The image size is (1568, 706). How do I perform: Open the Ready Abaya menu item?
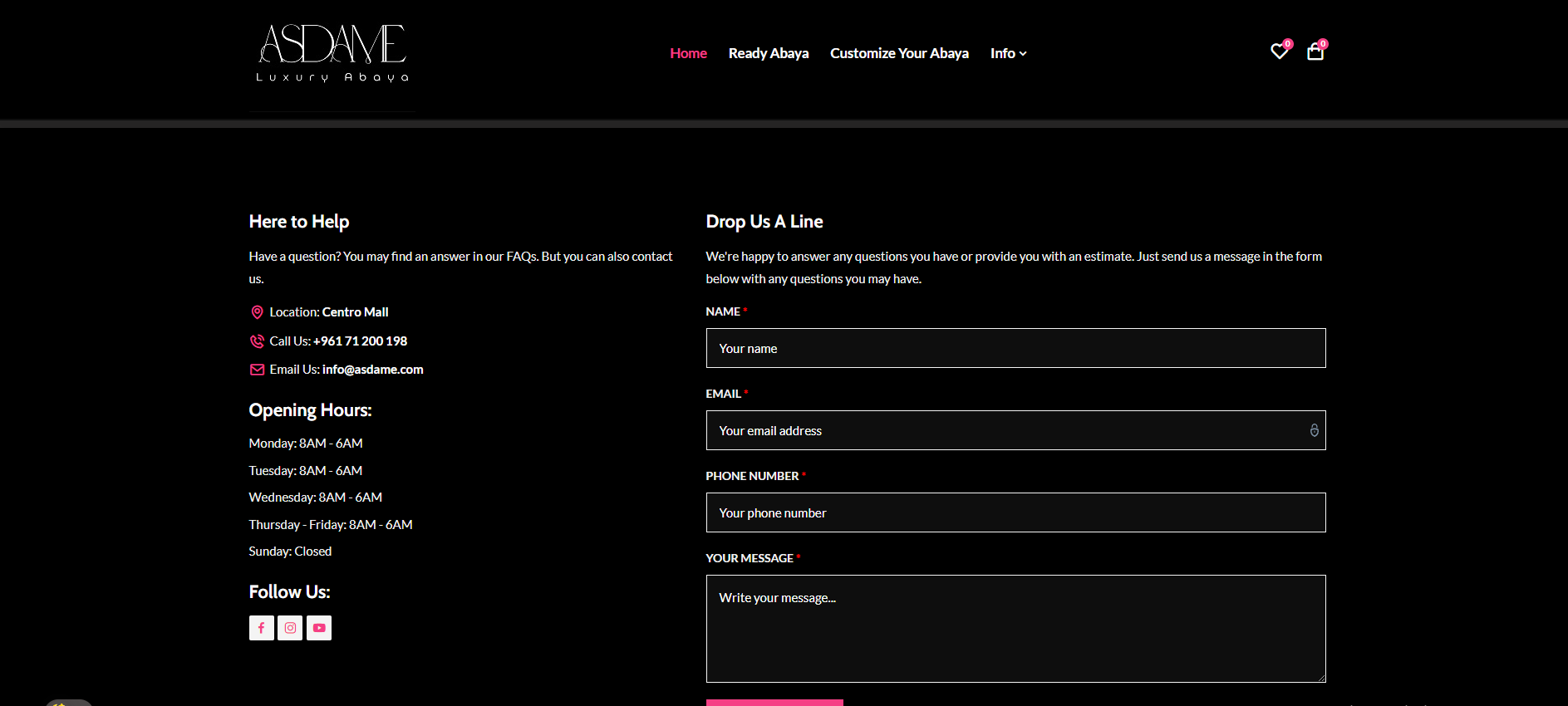coord(768,53)
